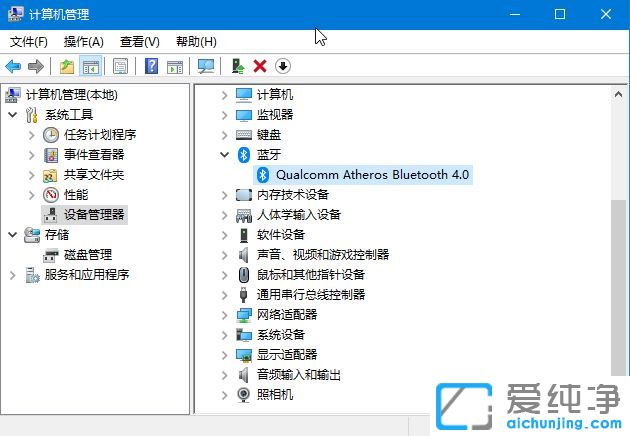Image resolution: width=630 pixels, height=436 pixels.
Task: Toggle the show/hide console tree icon
Action: click(90, 66)
